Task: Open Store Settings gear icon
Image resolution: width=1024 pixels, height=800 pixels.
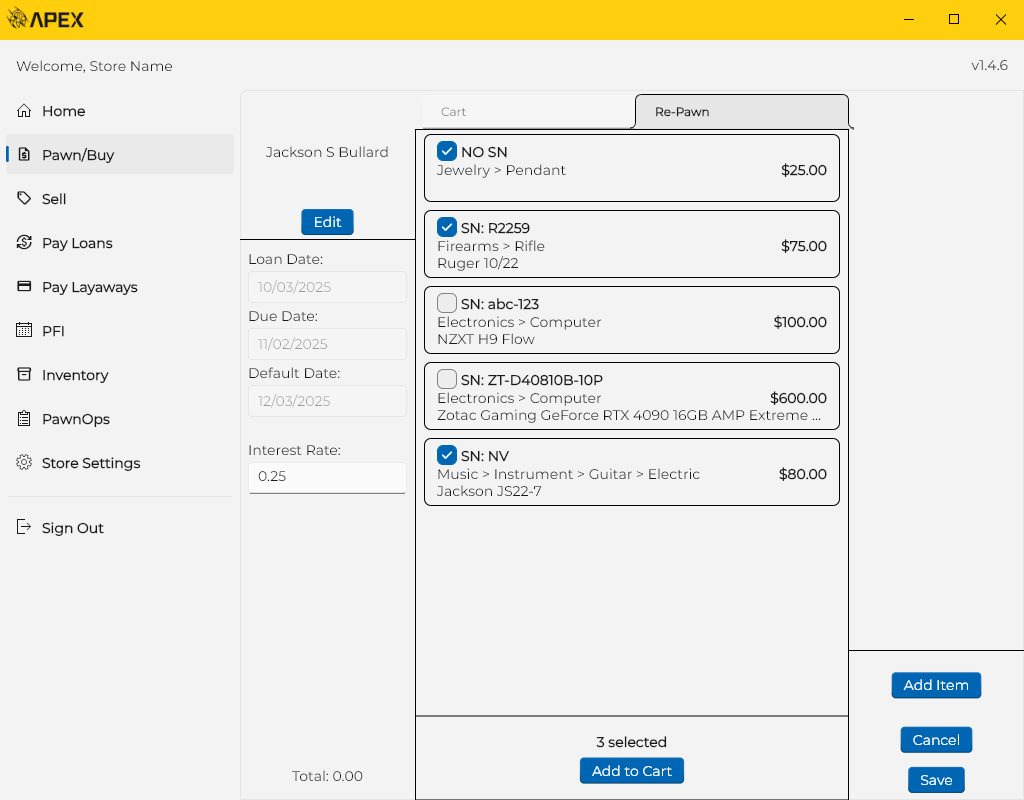Action: coord(24,463)
